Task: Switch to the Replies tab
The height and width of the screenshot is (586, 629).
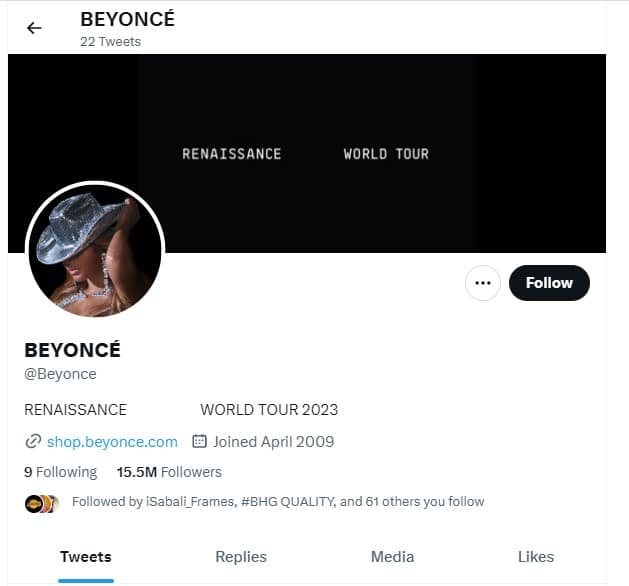Action: 241,557
